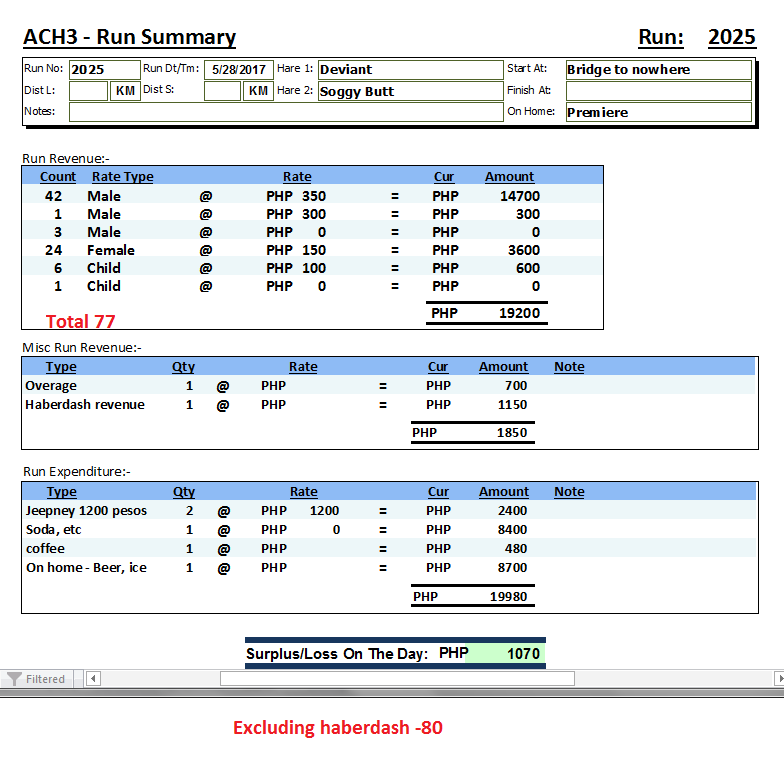Select the Run Dt/Tm date field
Screen dimensions: 784x768
tap(238, 70)
